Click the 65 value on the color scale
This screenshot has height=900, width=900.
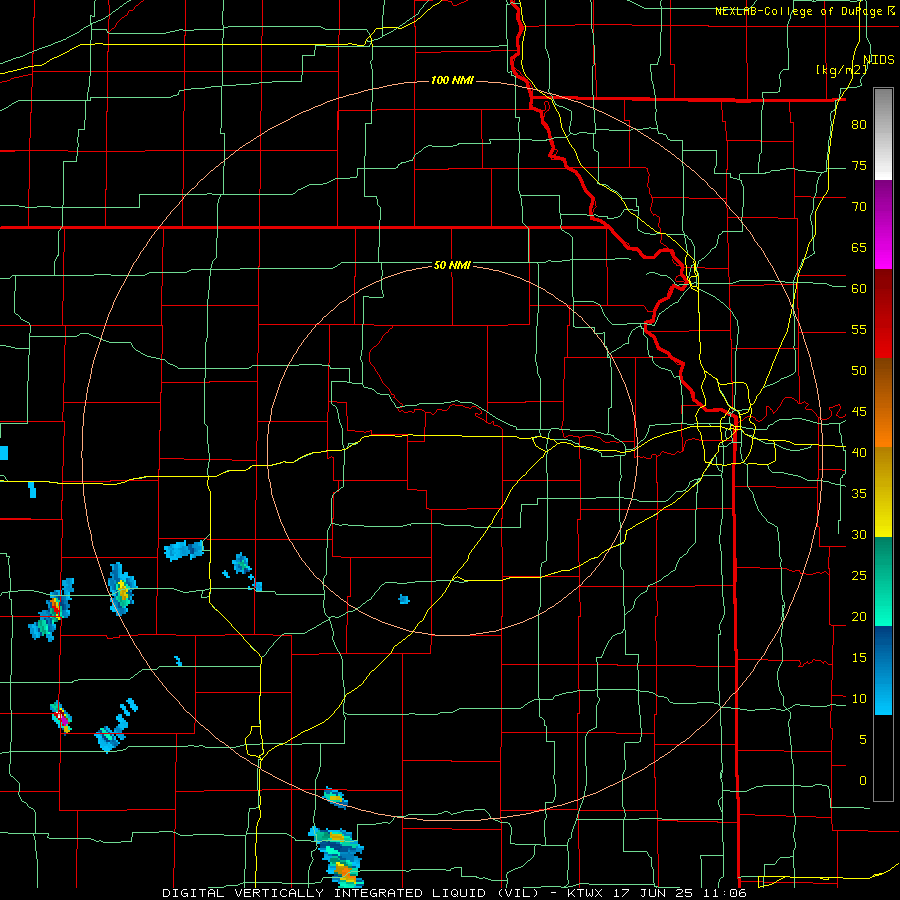tap(859, 247)
